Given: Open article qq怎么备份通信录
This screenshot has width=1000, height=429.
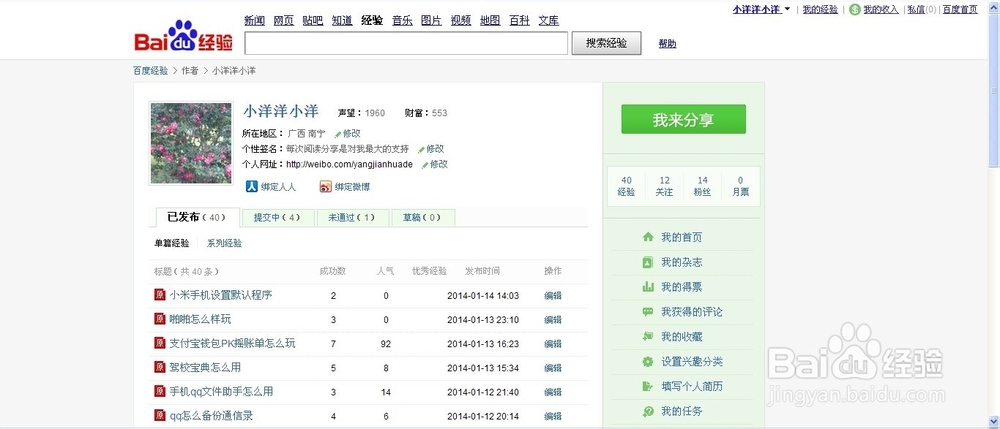Looking at the screenshot, I should 211,416.
